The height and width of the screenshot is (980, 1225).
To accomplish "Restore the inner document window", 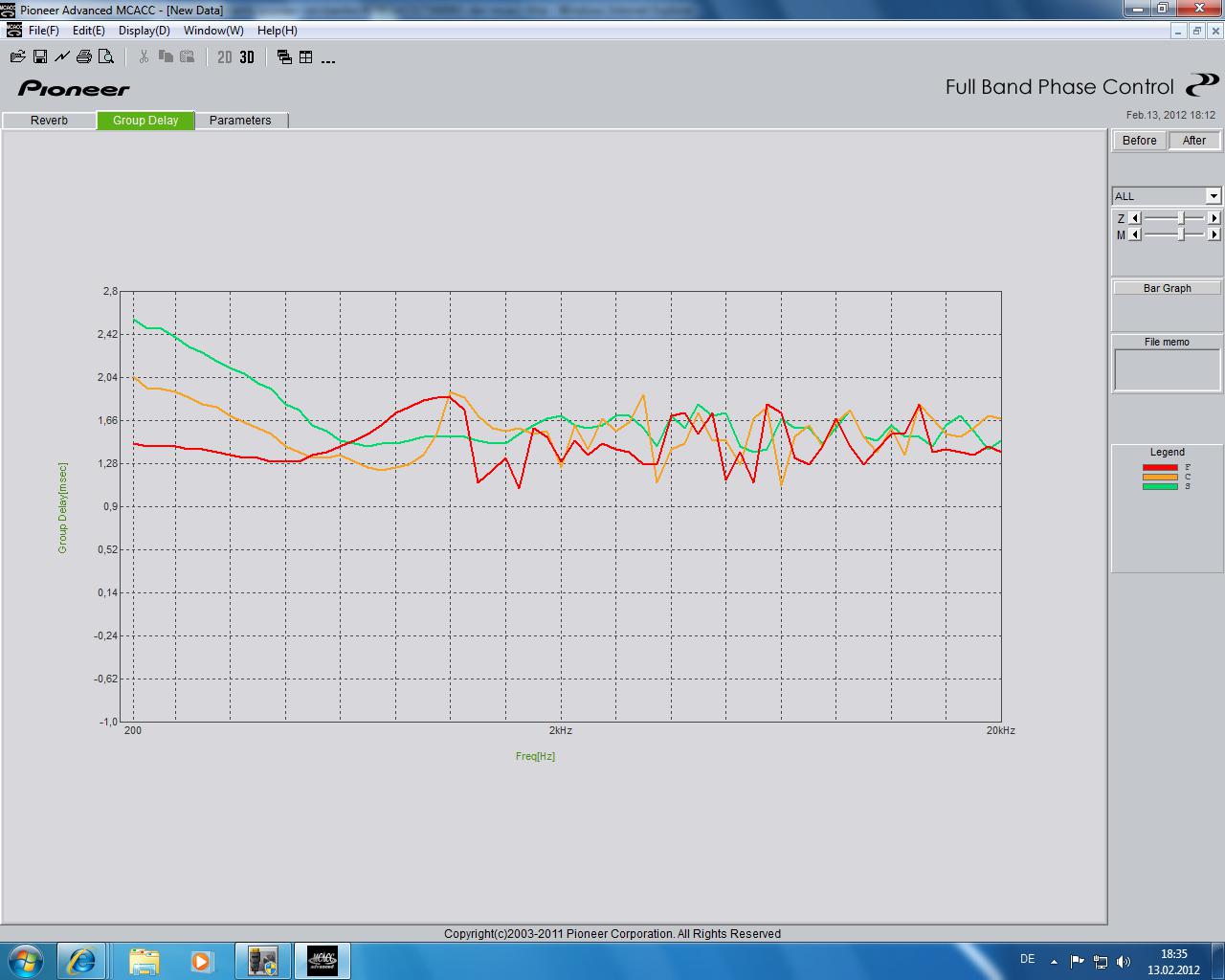I will [1196, 31].
